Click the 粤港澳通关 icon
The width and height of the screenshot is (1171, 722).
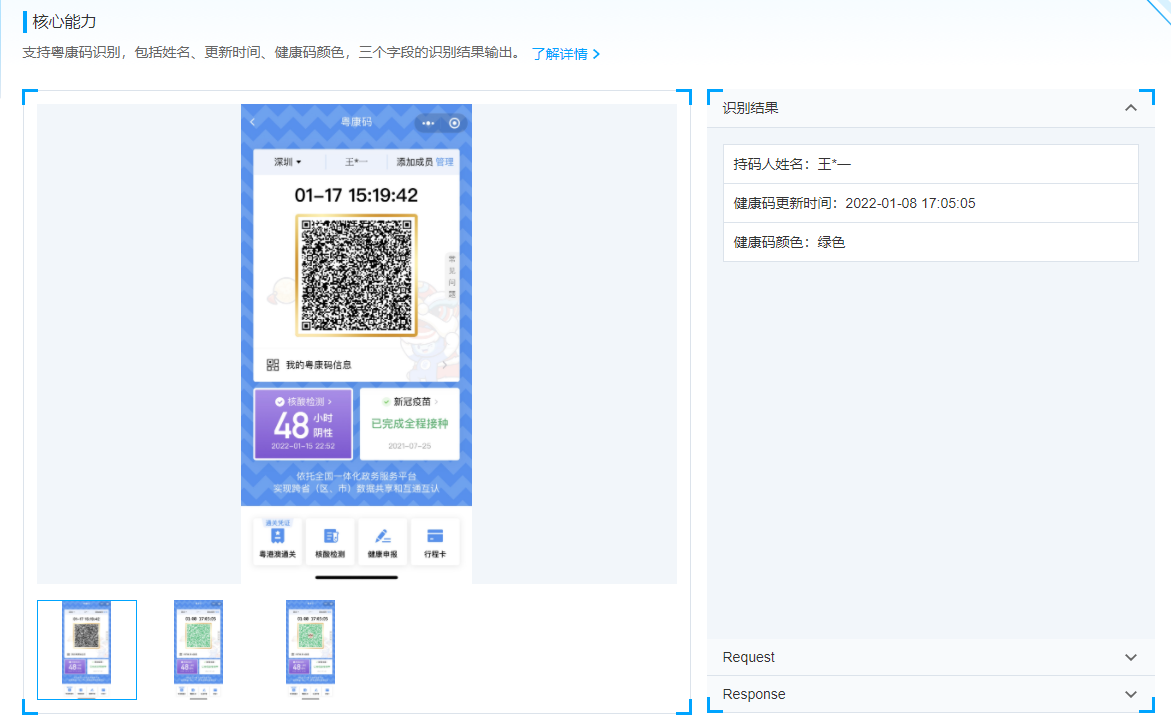(278, 542)
